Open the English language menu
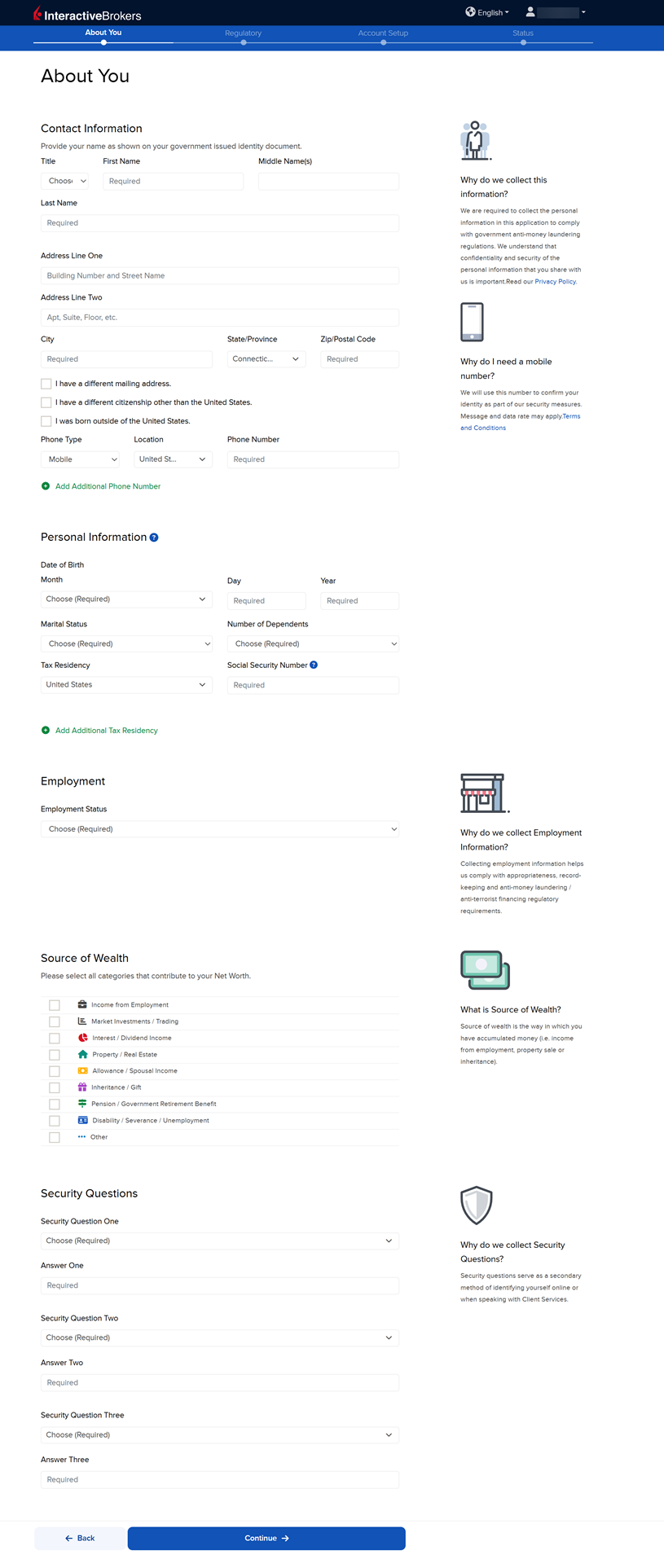The height and width of the screenshot is (1568, 664). pos(487,12)
